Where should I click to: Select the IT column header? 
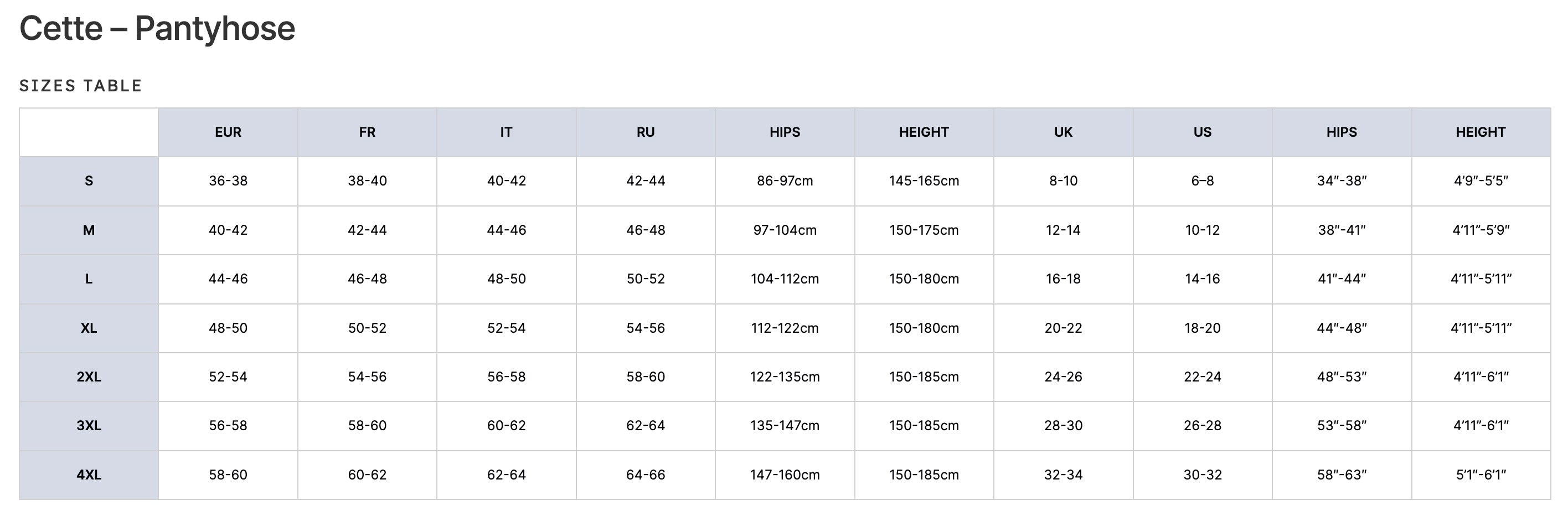click(507, 132)
